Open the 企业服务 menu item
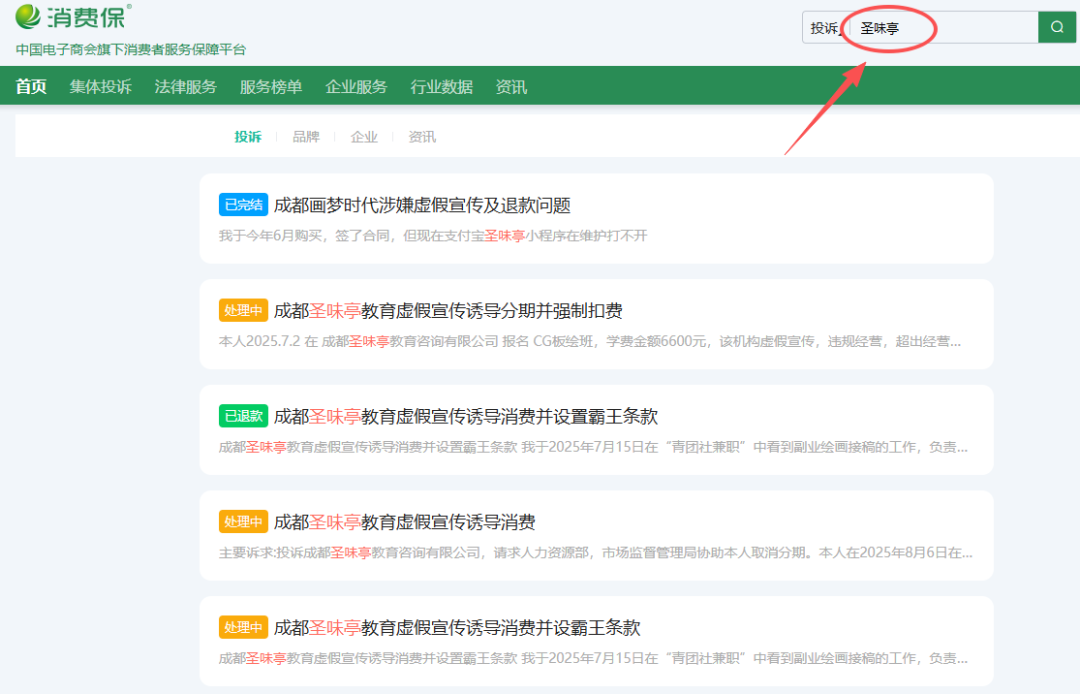The width and height of the screenshot is (1080, 694). [356, 87]
